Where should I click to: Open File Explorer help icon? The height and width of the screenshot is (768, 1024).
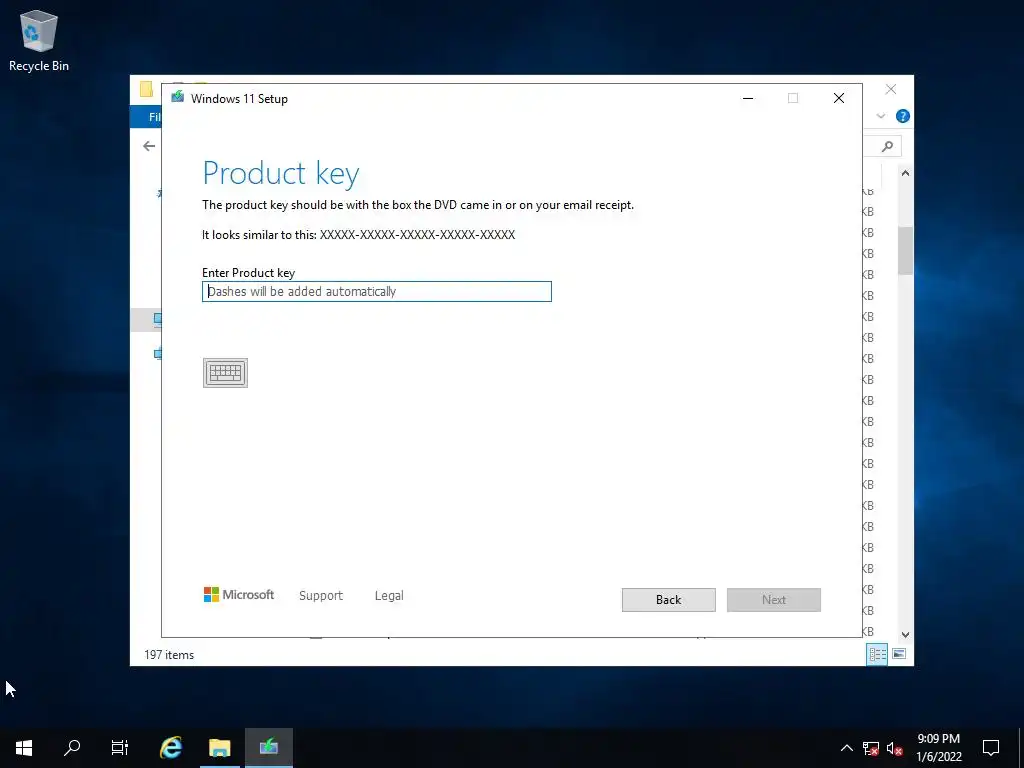click(903, 116)
